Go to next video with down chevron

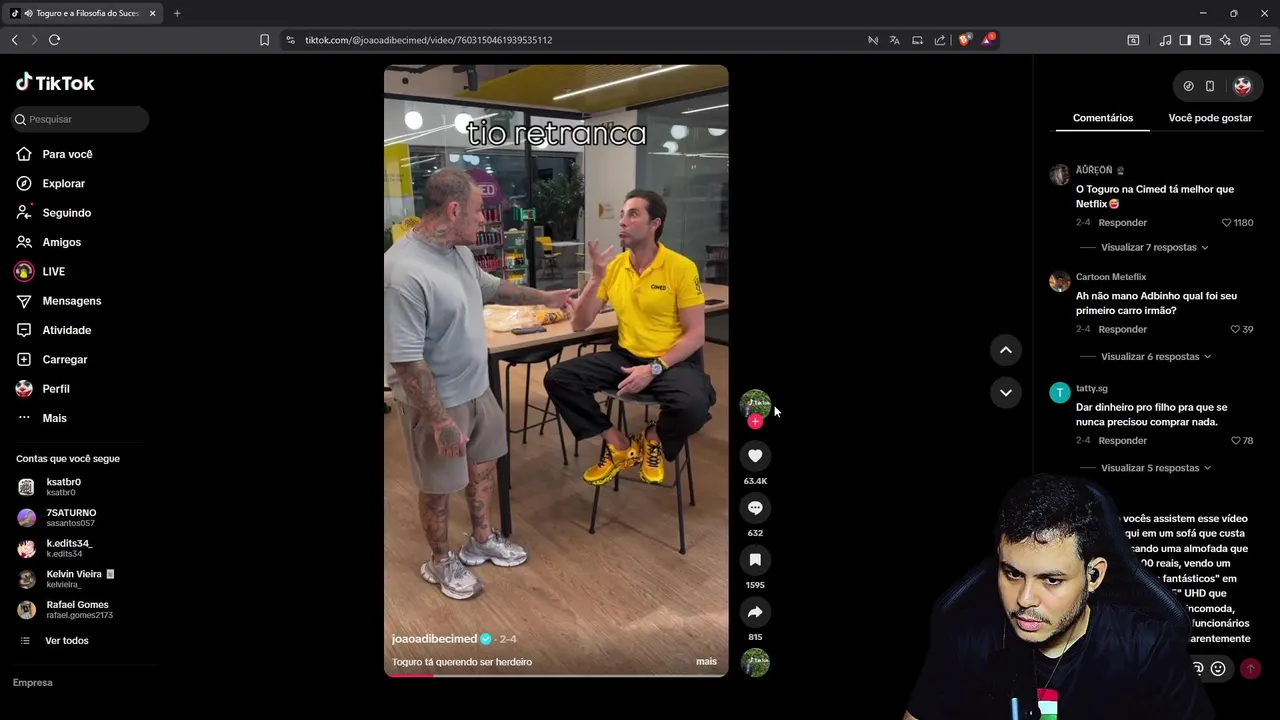pos(1005,392)
